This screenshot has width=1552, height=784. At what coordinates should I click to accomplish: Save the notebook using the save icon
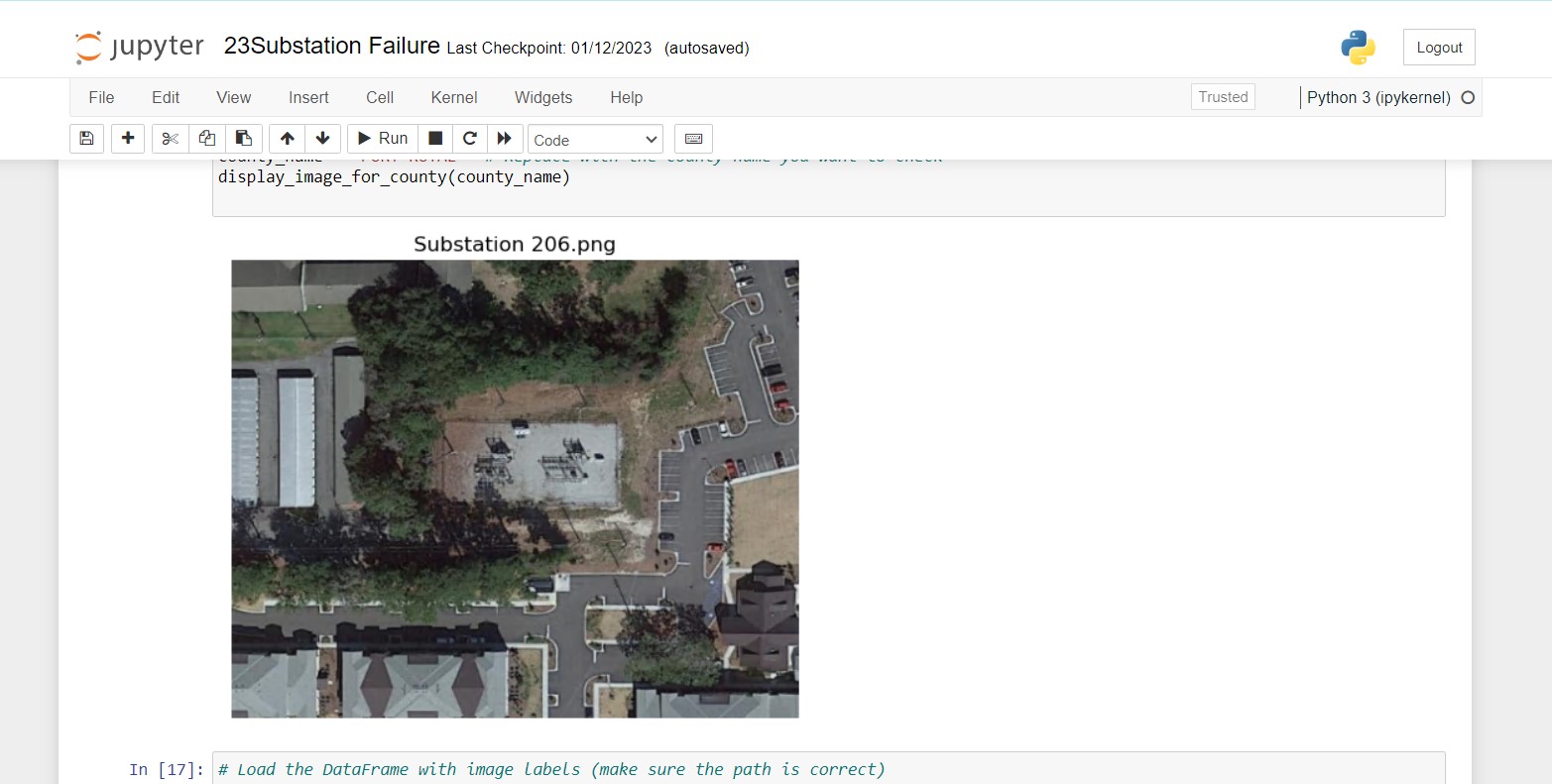[x=86, y=139]
